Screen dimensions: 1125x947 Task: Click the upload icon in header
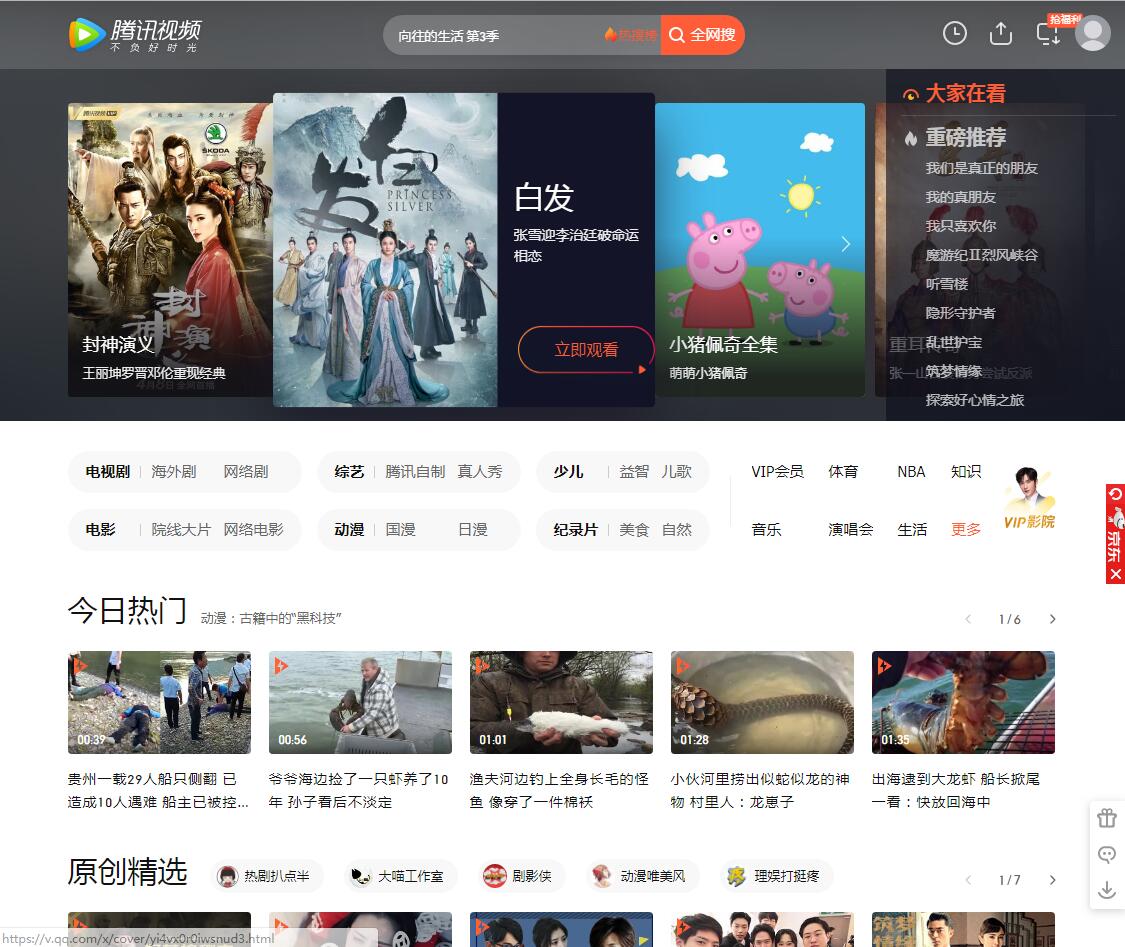pos(1000,33)
